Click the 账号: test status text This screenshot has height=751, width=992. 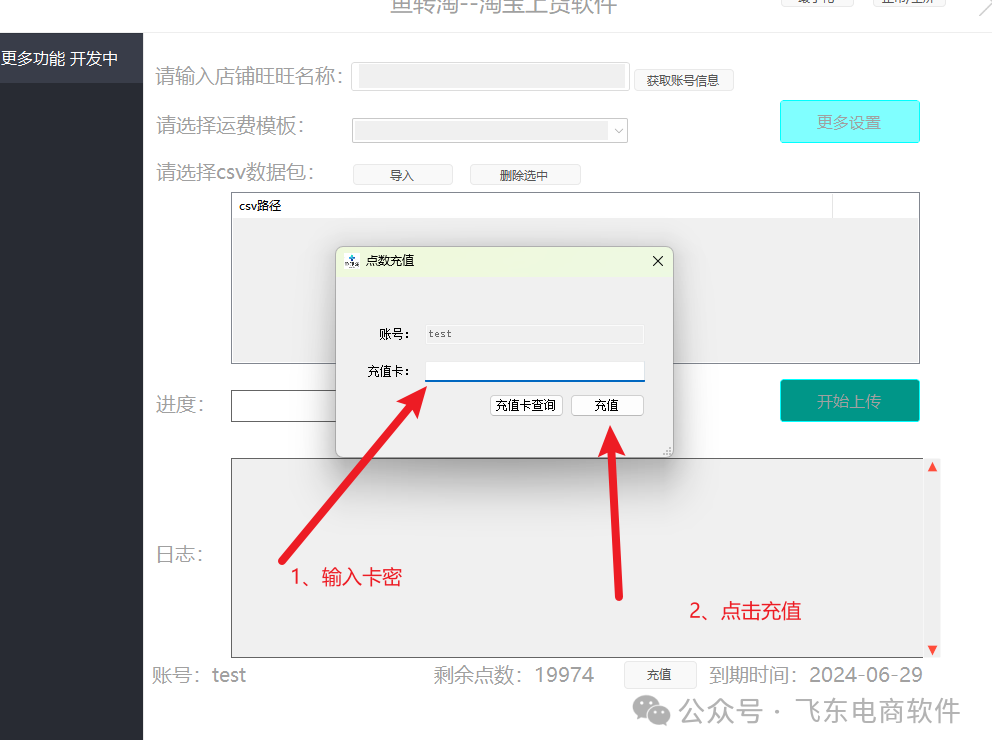199,675
